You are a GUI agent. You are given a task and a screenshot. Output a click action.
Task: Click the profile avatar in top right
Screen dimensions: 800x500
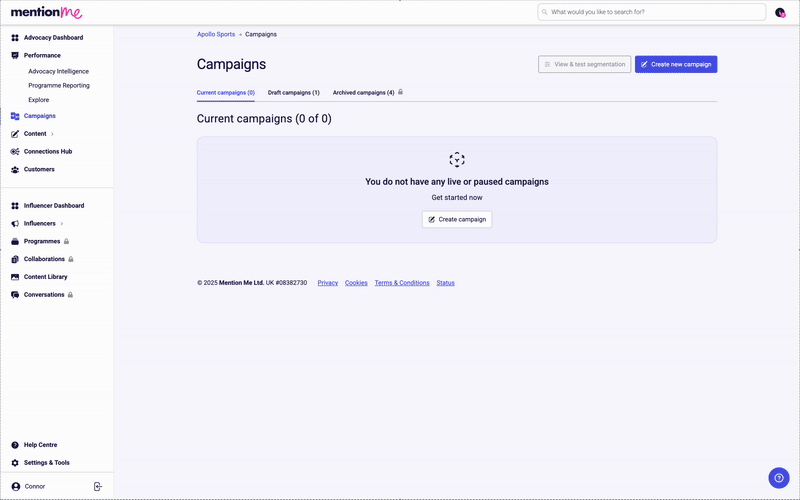click(780, 13)
